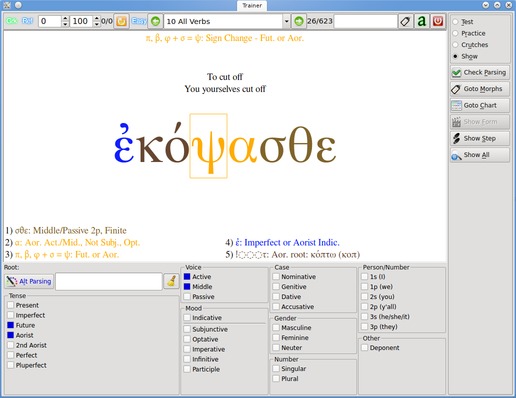Click the tag icon in top toolbar

[405, 21]
